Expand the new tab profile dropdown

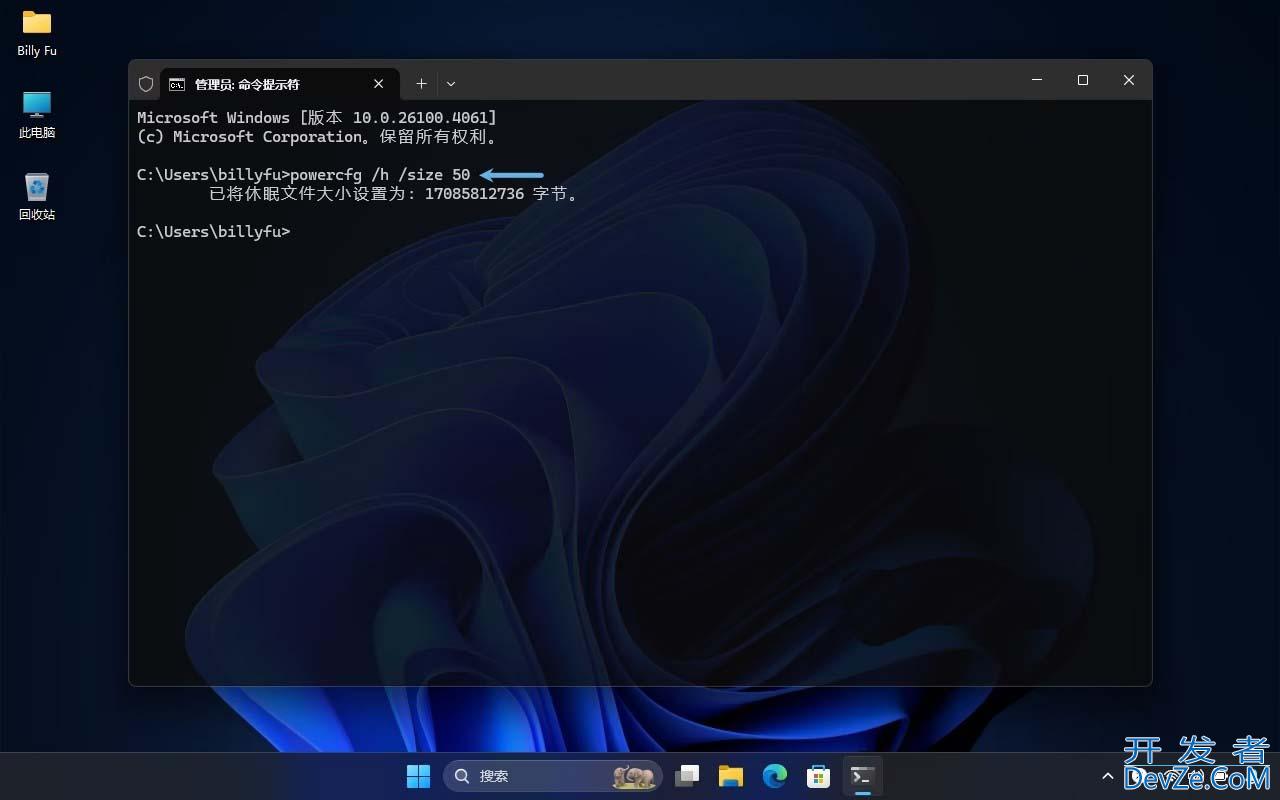(451, 84)
